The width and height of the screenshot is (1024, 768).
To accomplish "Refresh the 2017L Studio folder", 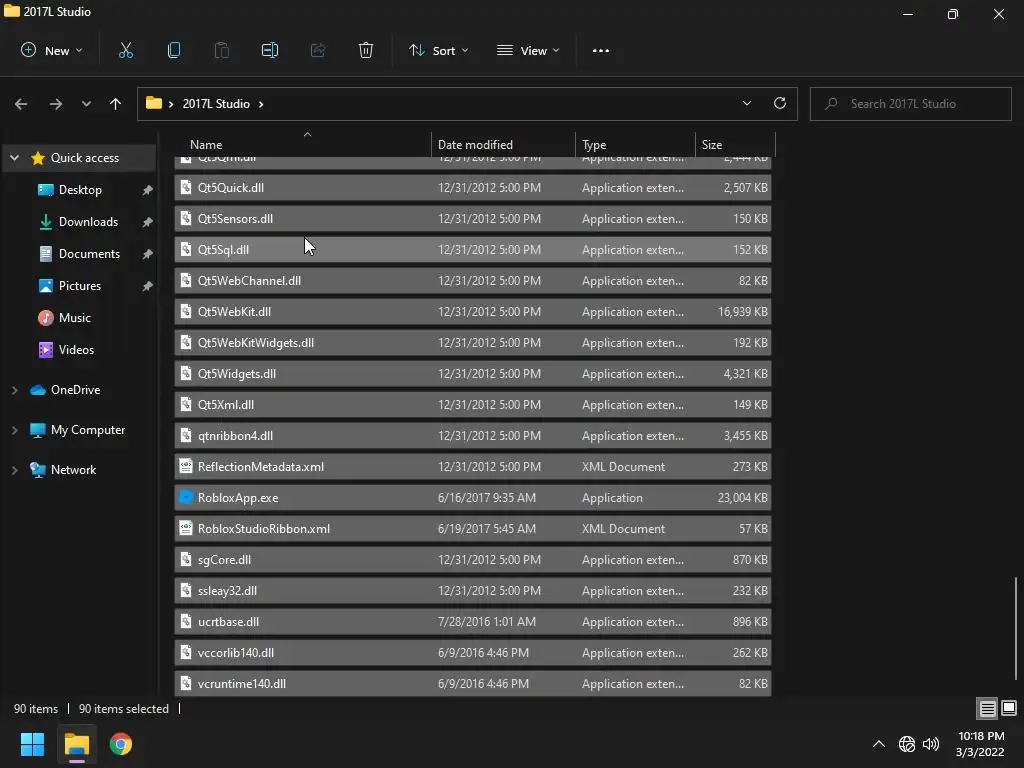I will coord(780,103).
